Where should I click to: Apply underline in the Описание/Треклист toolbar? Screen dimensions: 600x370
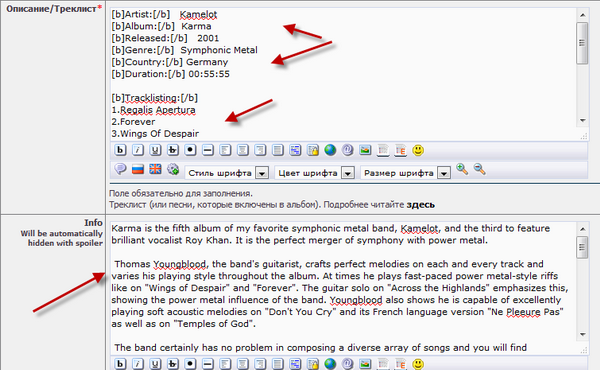point(155,150)
